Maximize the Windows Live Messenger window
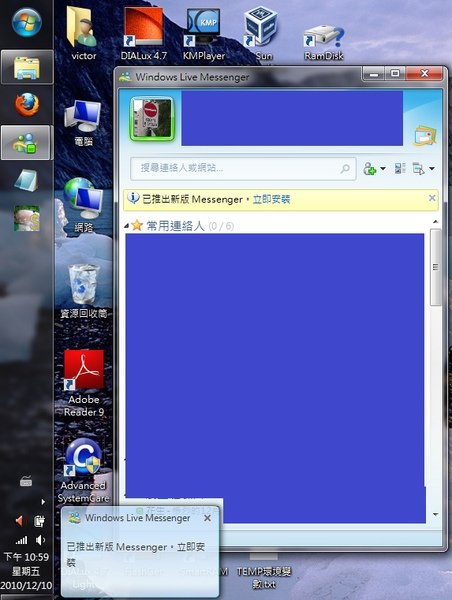Screen dimensions: 452x600 pos(395,73)
